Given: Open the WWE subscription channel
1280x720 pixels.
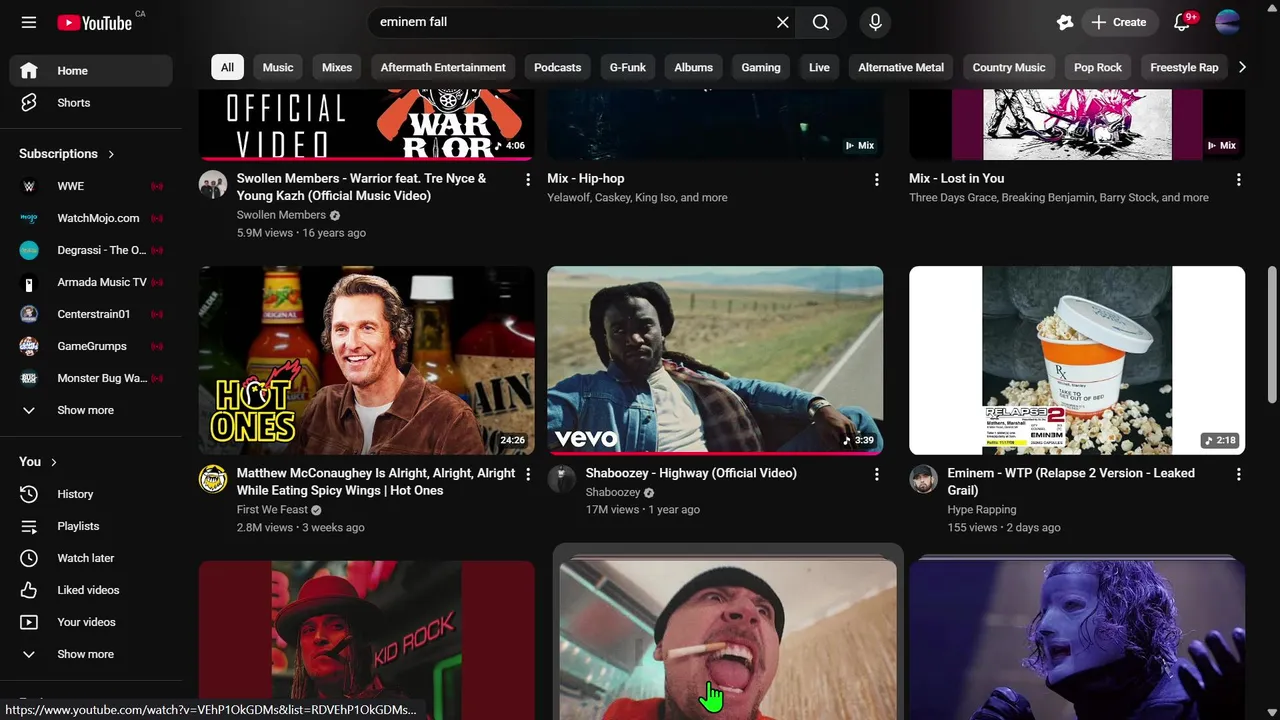Looking at the screenshot, I should [x=91, y=186].
